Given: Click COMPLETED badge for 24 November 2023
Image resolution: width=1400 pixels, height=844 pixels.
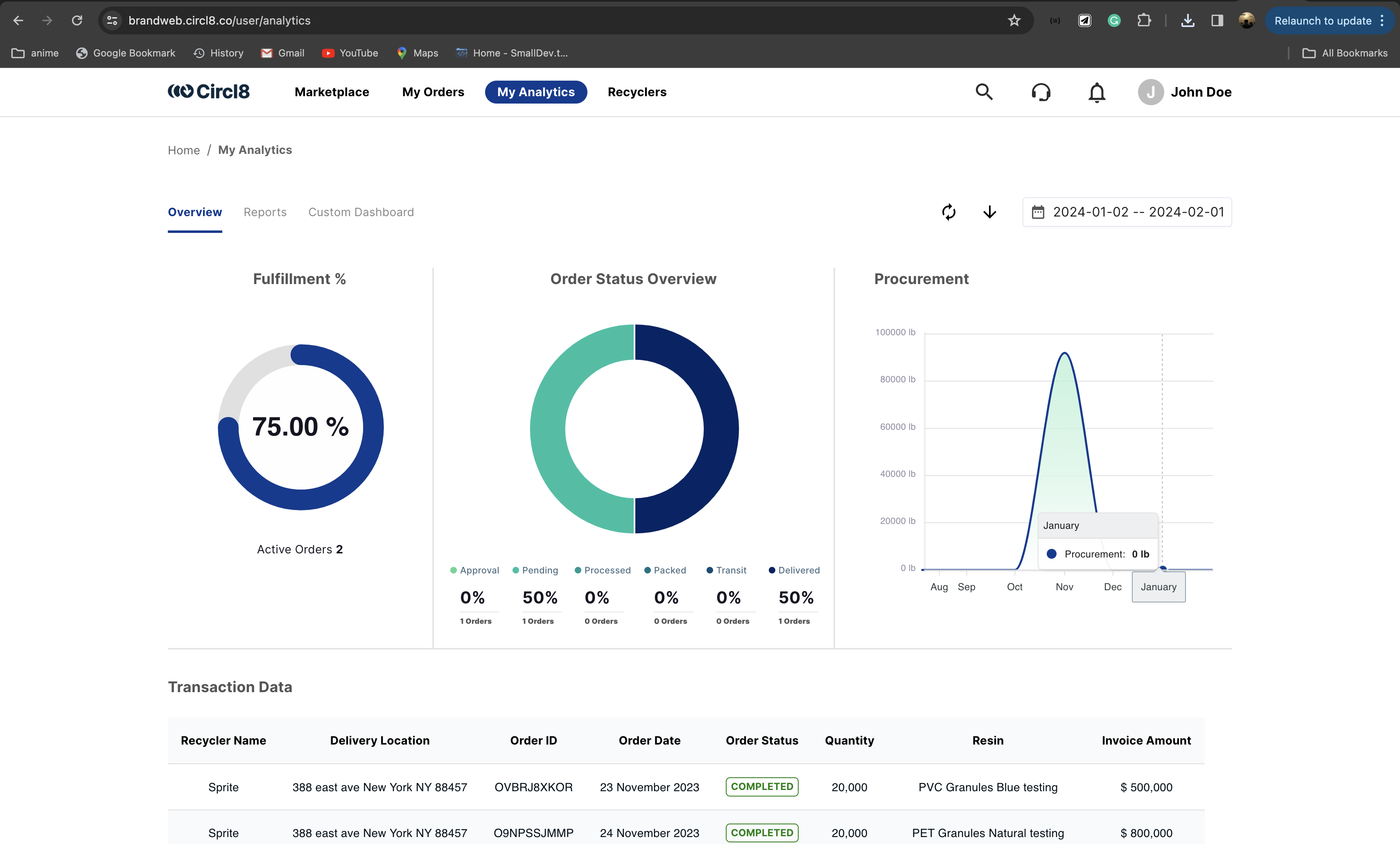Looking at the screenshot, I should (x=762, y=833).
